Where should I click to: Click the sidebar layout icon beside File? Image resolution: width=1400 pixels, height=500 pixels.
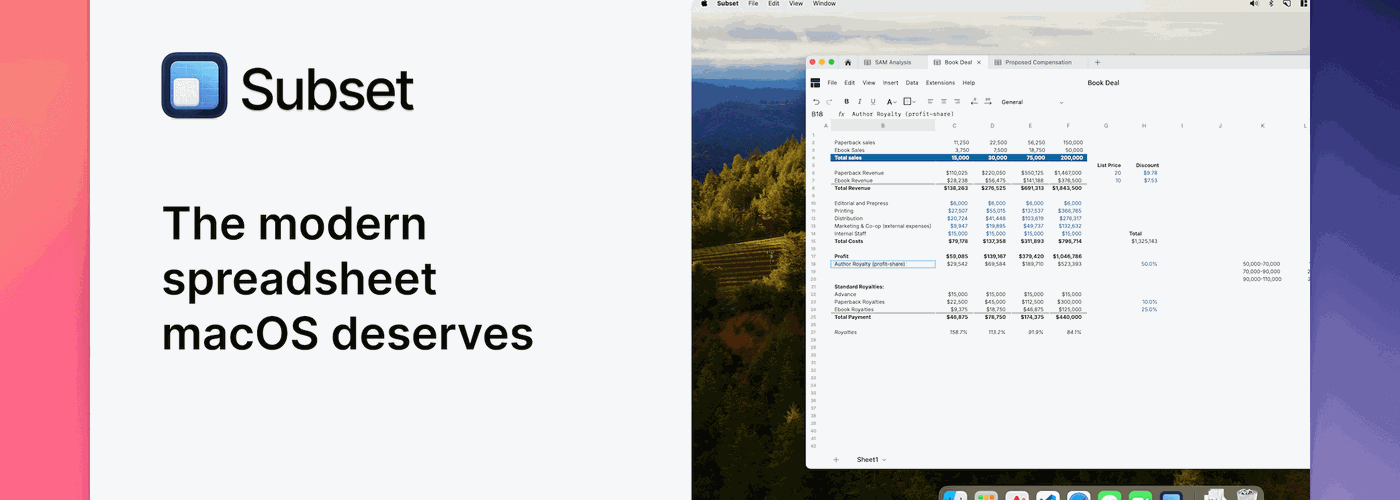815,83
